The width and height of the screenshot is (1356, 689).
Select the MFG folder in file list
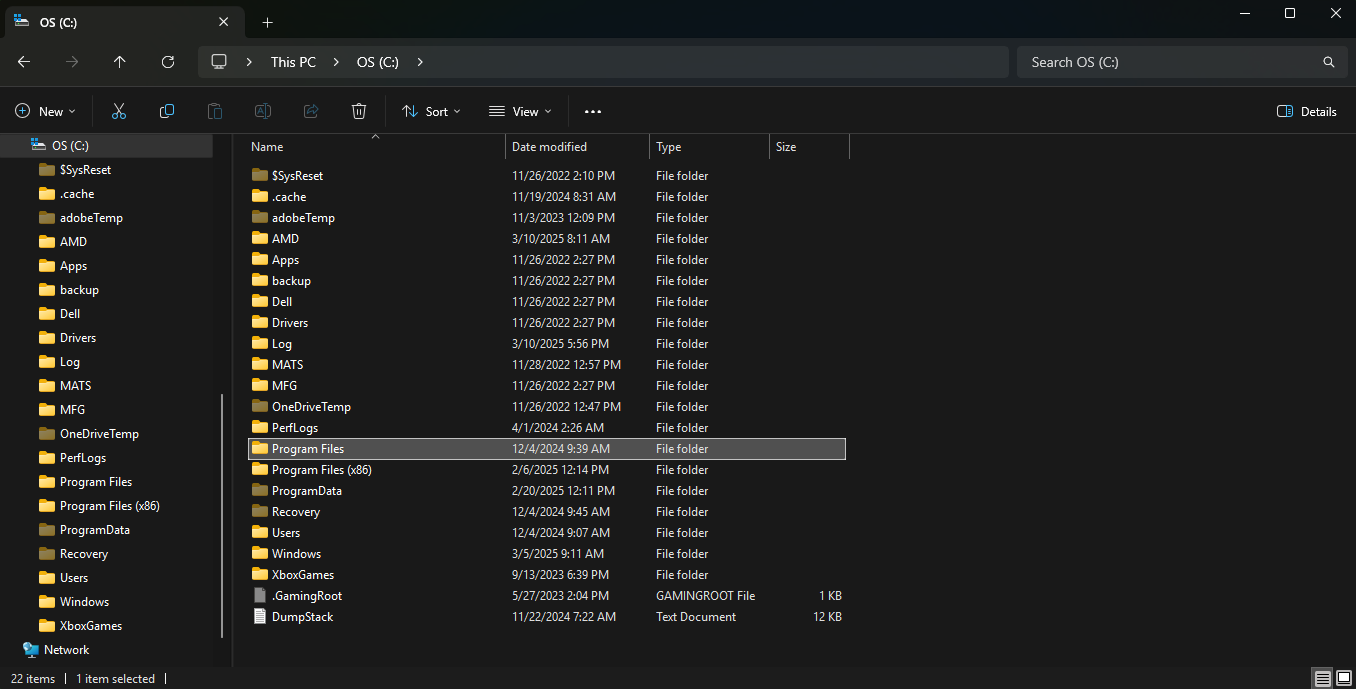click(547, 386)
